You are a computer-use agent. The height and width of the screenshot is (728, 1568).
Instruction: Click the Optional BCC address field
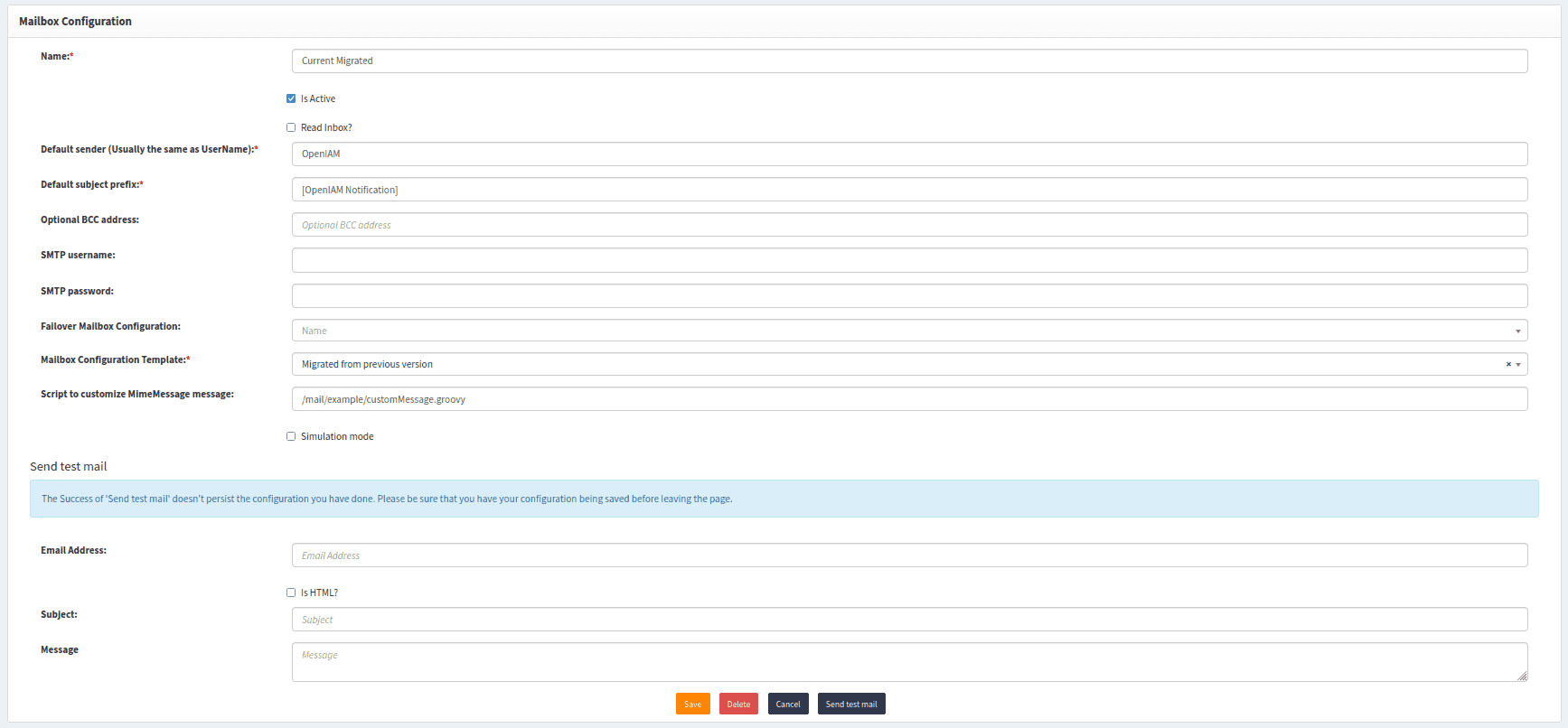(908, 225)
